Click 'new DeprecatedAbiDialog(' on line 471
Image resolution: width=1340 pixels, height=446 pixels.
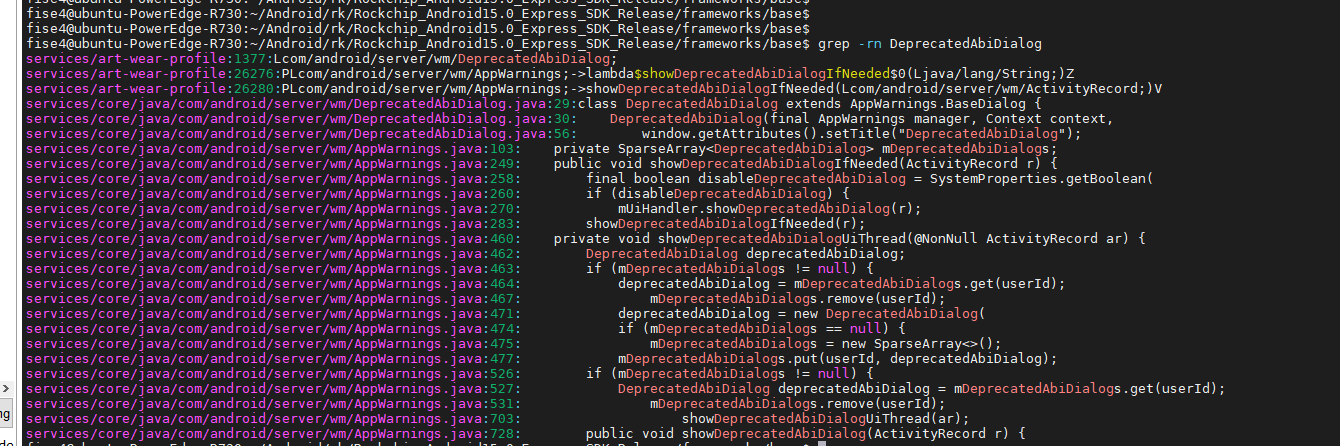(890, 314)
